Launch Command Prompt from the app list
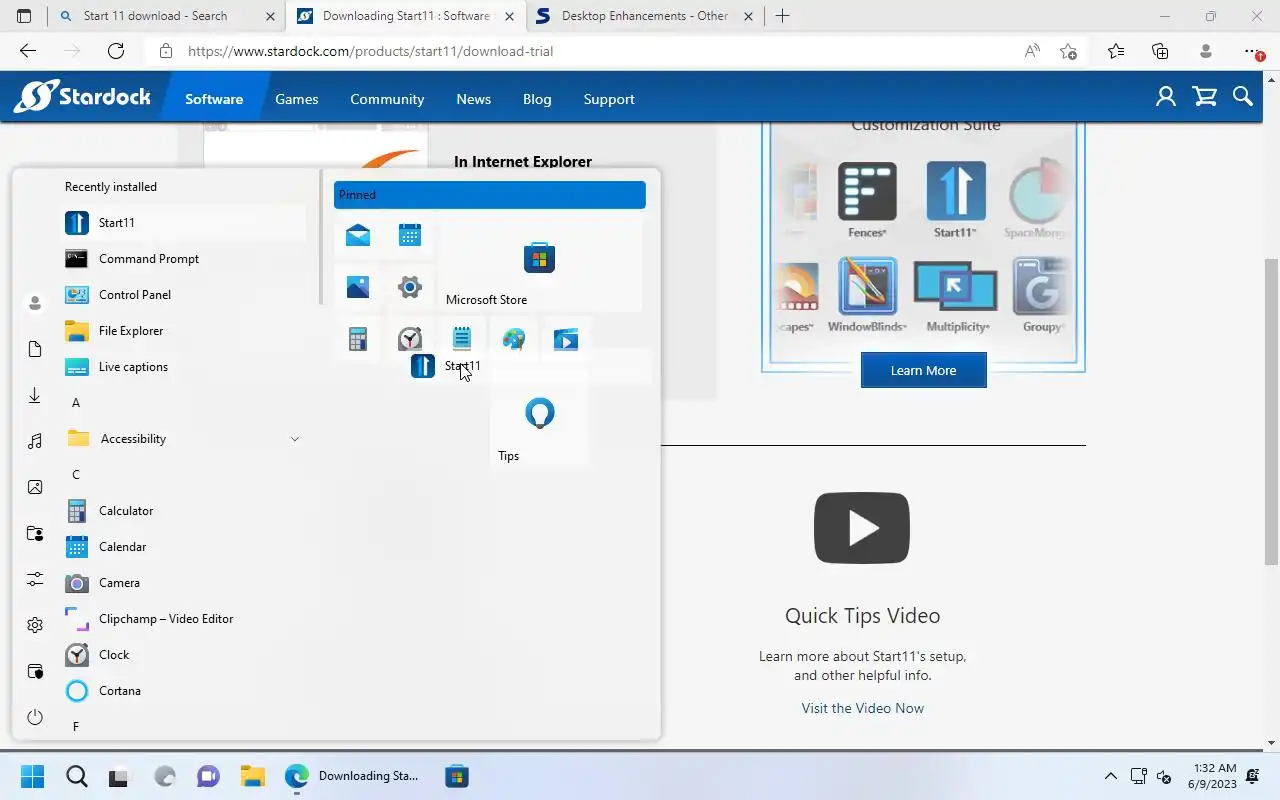The width and height of the screenshot is (1280, 800). coord(182,259)
